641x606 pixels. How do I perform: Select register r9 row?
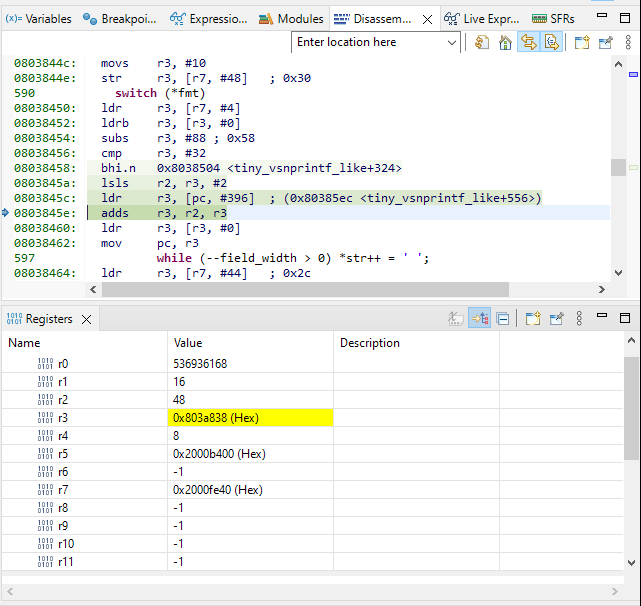coord(312,525)
